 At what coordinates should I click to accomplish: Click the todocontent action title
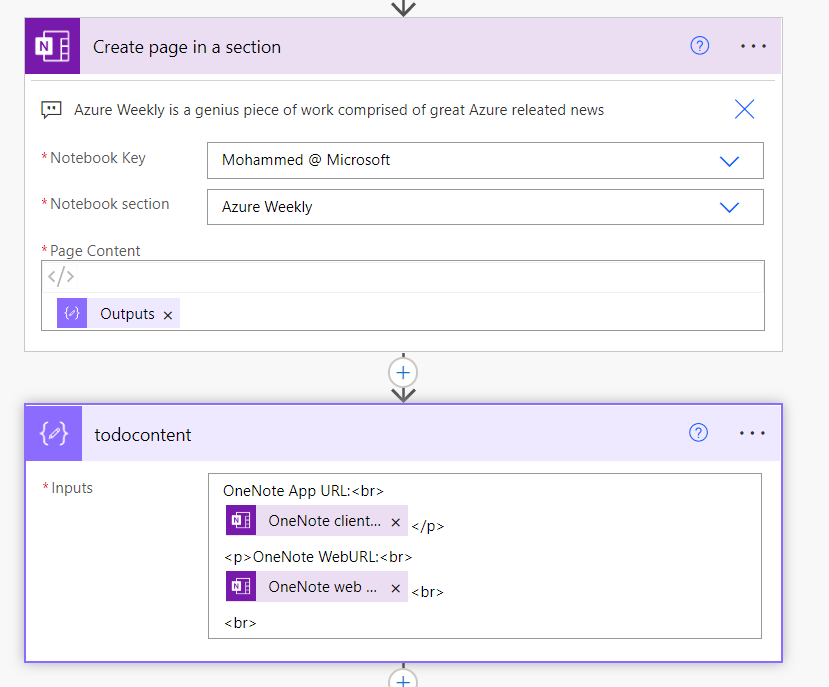(143, 435)
